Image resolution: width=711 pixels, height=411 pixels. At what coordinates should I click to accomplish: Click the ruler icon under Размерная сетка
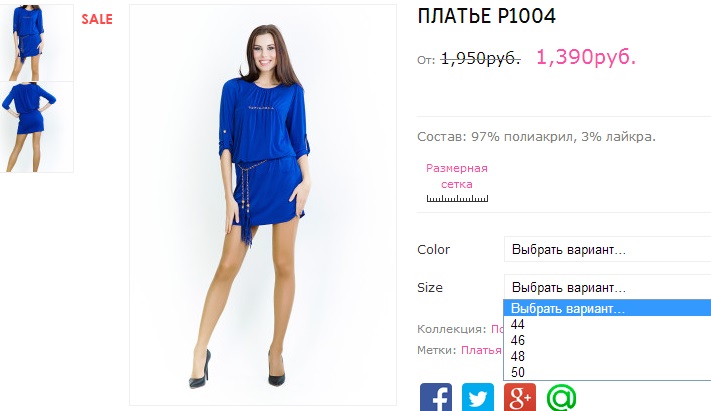457,198
